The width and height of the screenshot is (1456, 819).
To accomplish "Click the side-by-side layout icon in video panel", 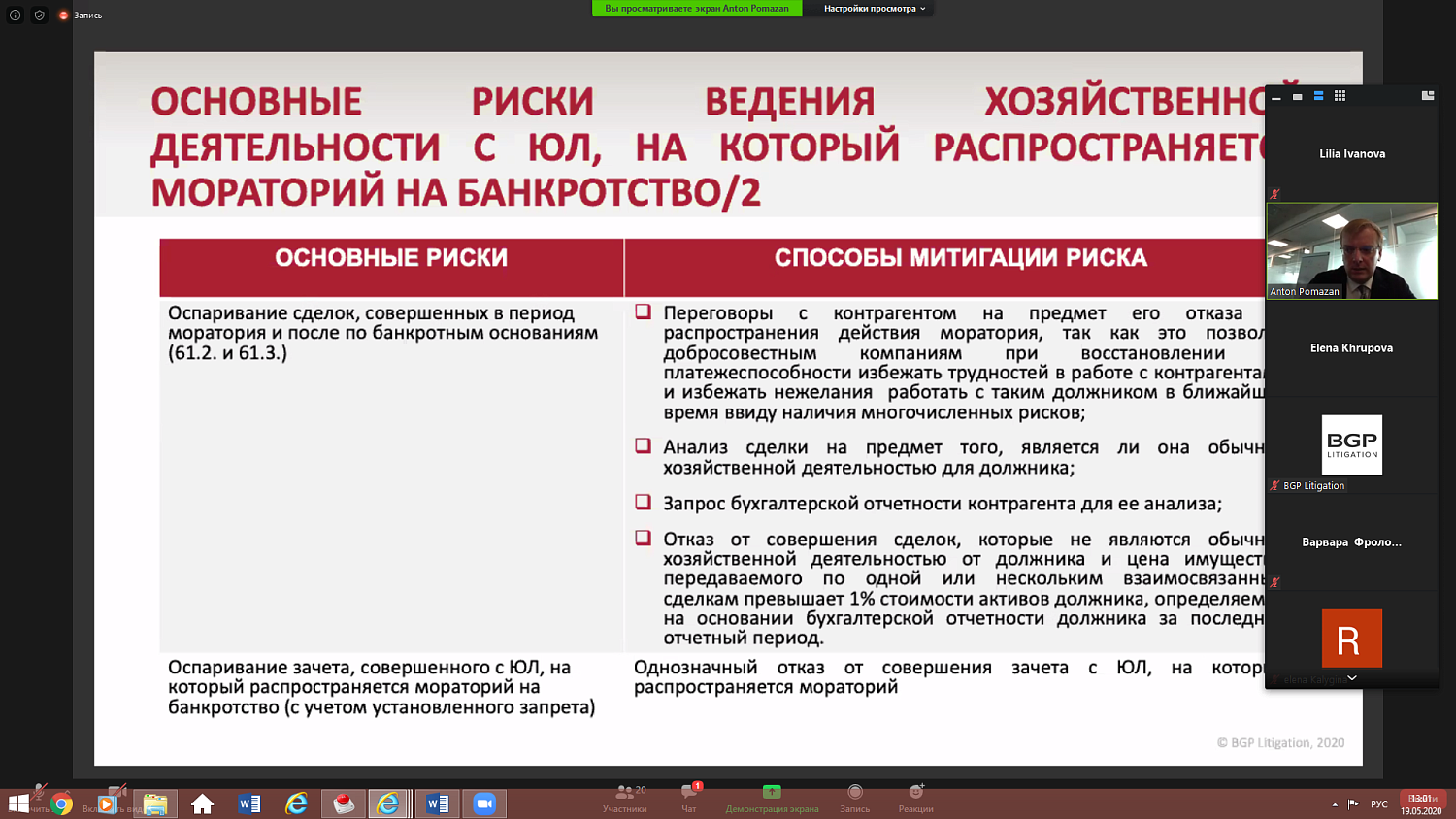I will tap(1428, 96).
